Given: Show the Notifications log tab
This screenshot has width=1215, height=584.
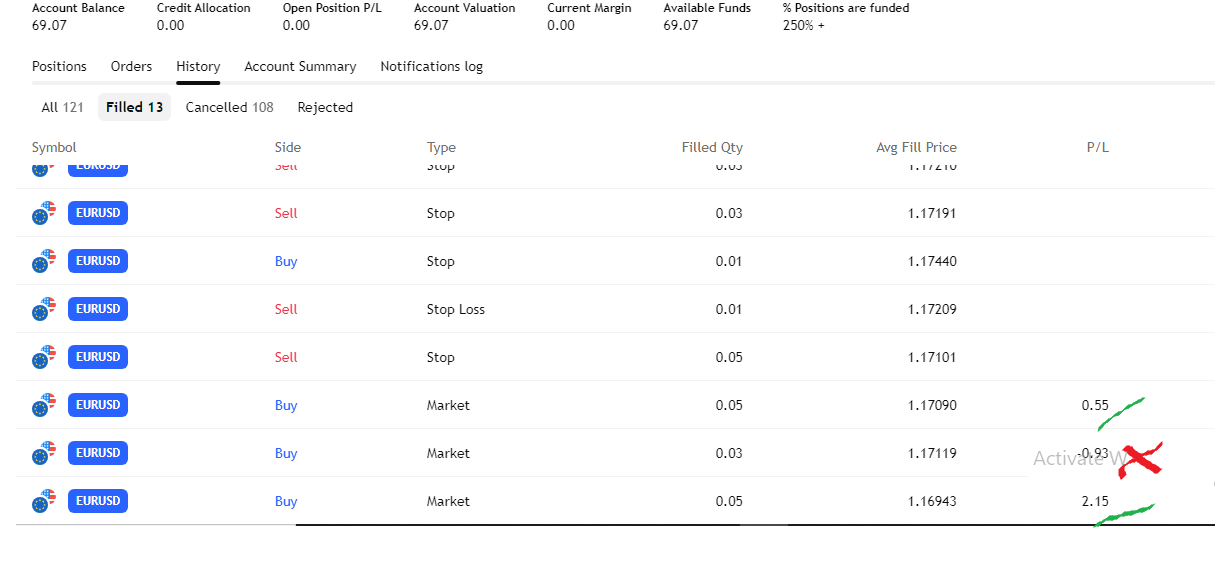Looking at the screenshot, I should click(x=431, y=67).
